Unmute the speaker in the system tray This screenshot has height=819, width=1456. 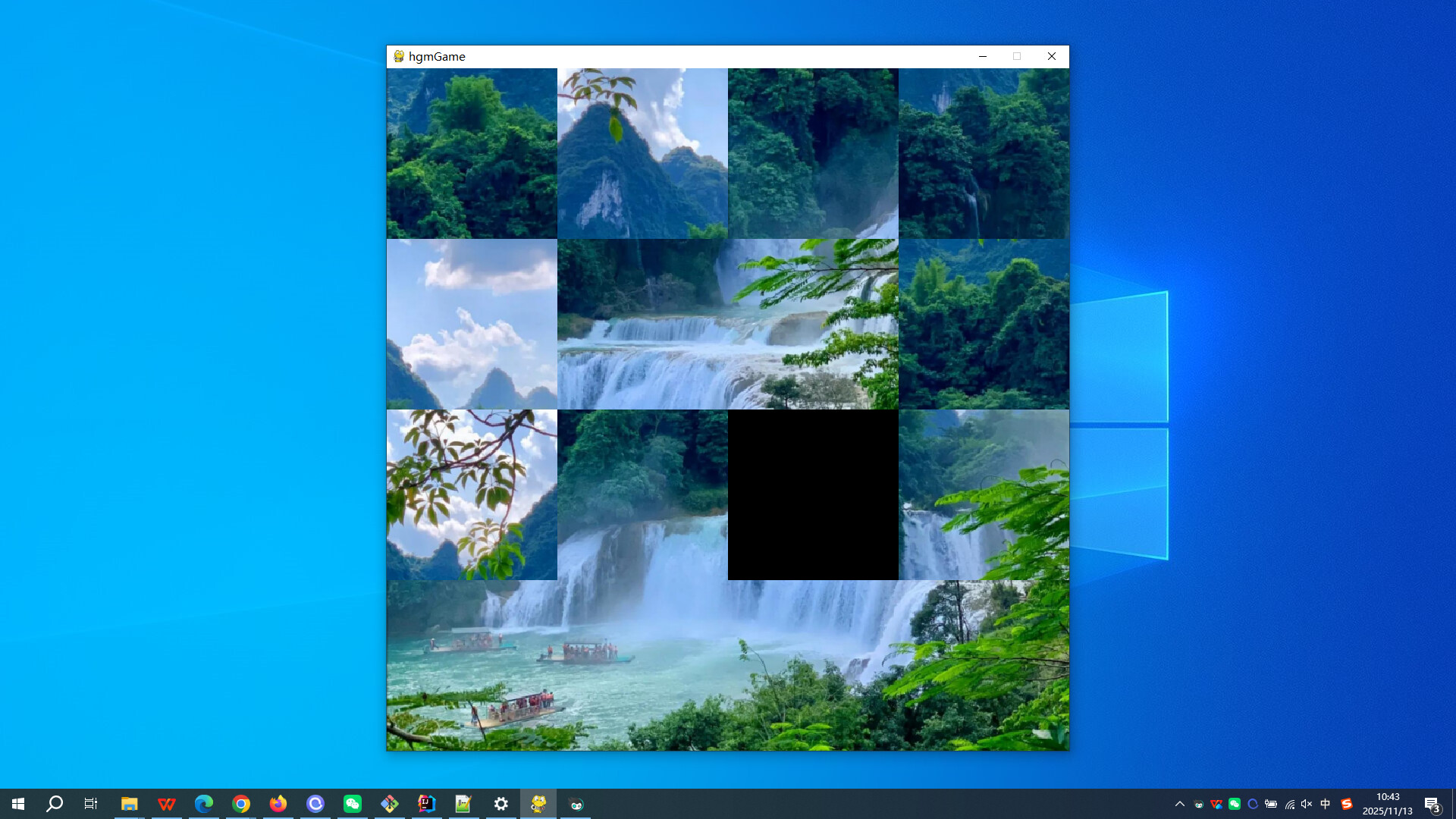pos(1306,803)
